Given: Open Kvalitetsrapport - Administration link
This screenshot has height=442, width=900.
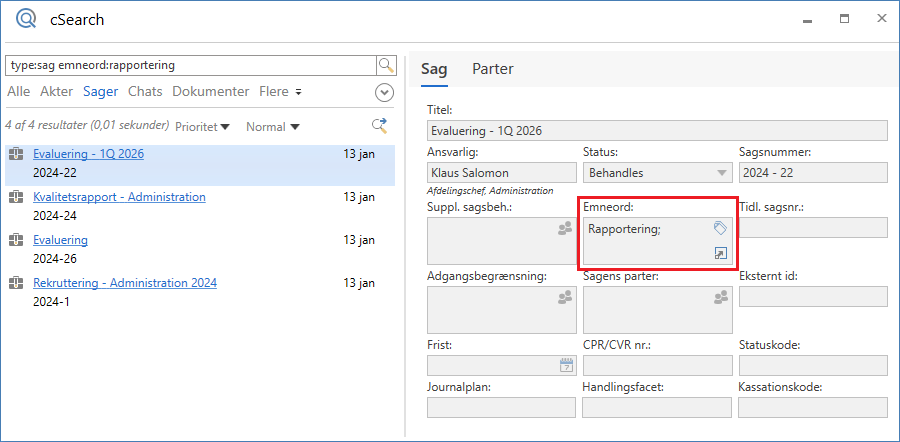Looking at the screenshot, I should [119, 197].
